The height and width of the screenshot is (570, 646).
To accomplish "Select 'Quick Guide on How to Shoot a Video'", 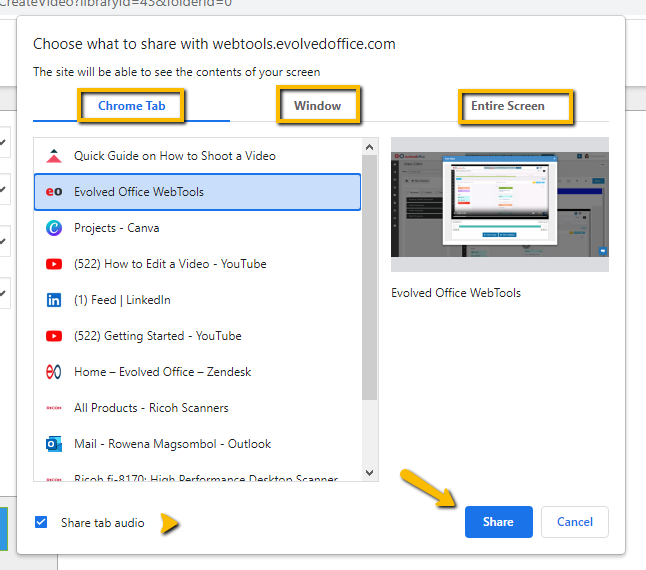I will (197, 156).
